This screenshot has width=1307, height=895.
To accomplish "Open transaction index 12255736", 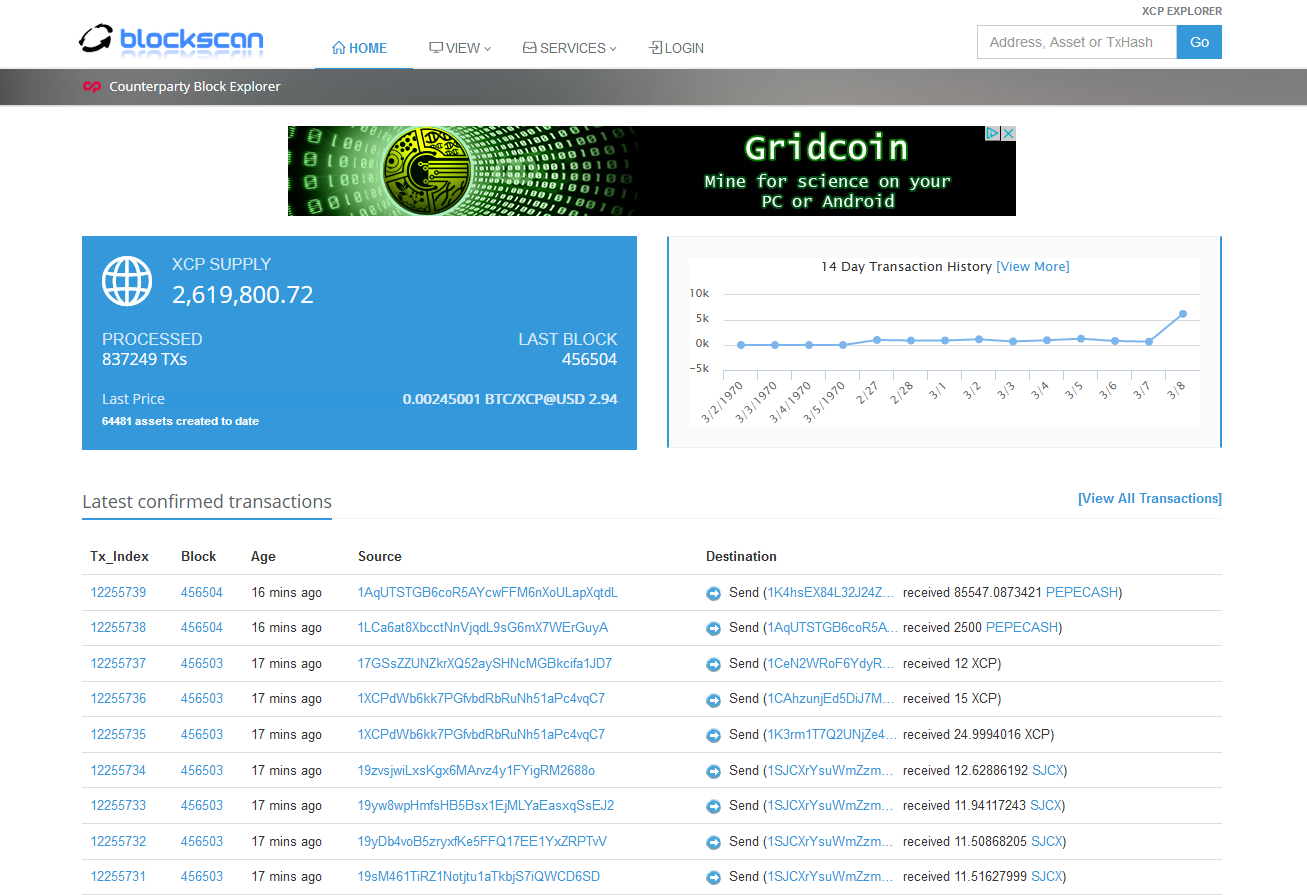I will 118,698.
